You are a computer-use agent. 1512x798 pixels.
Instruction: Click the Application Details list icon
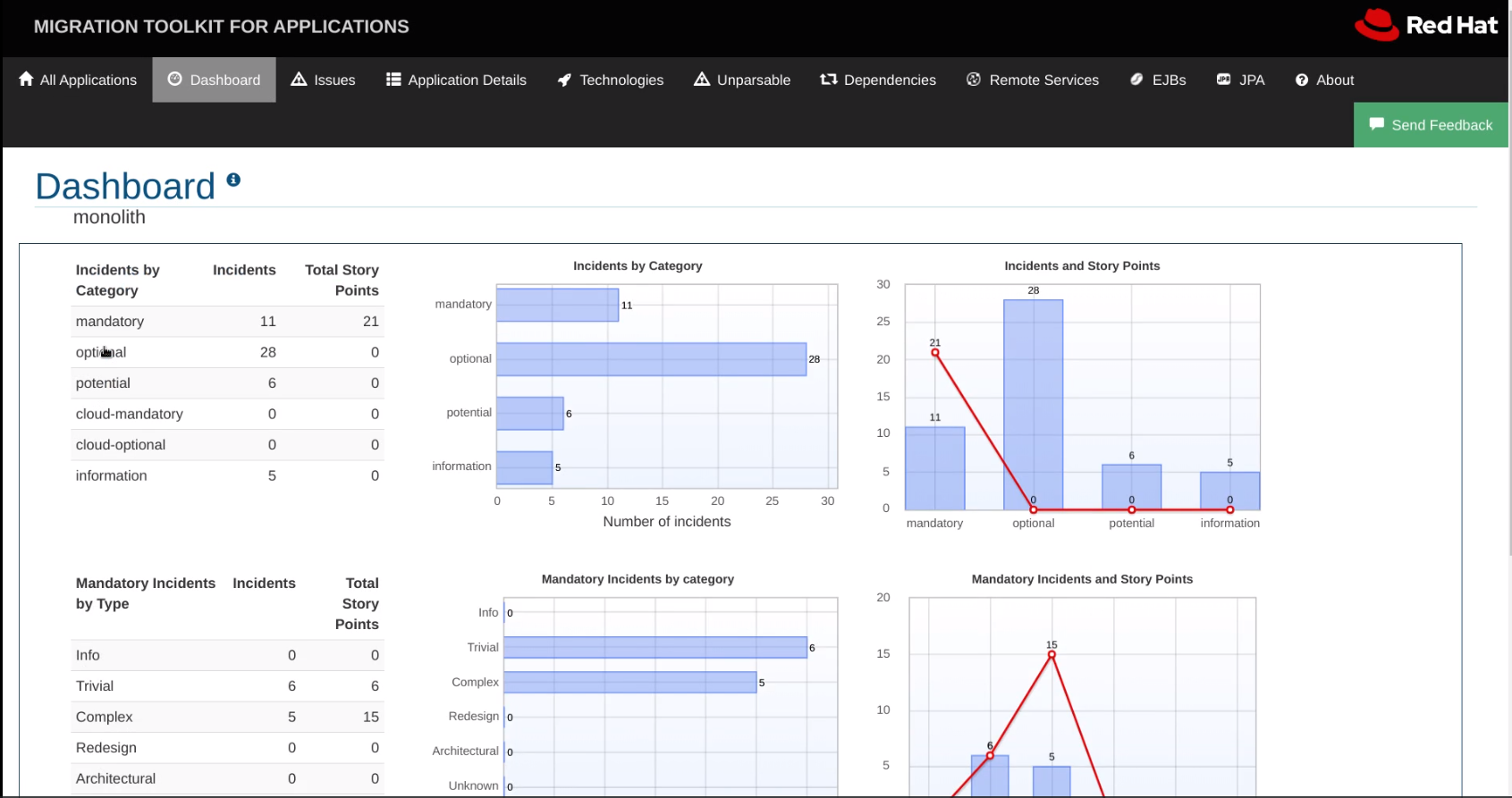point(393,79)
